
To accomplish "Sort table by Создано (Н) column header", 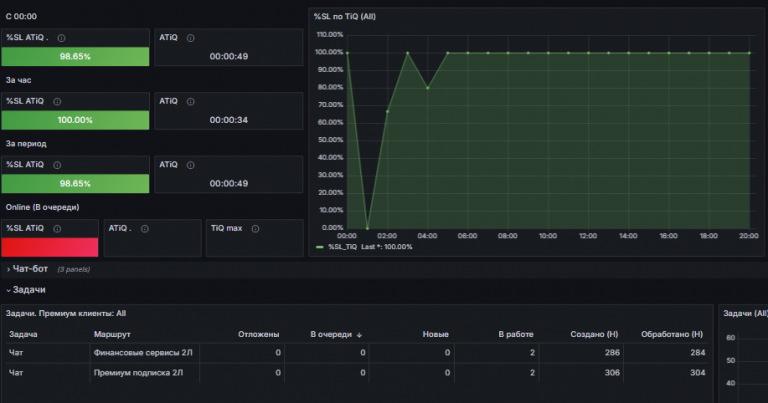I will pyautogui.click(x=594, y=334).
